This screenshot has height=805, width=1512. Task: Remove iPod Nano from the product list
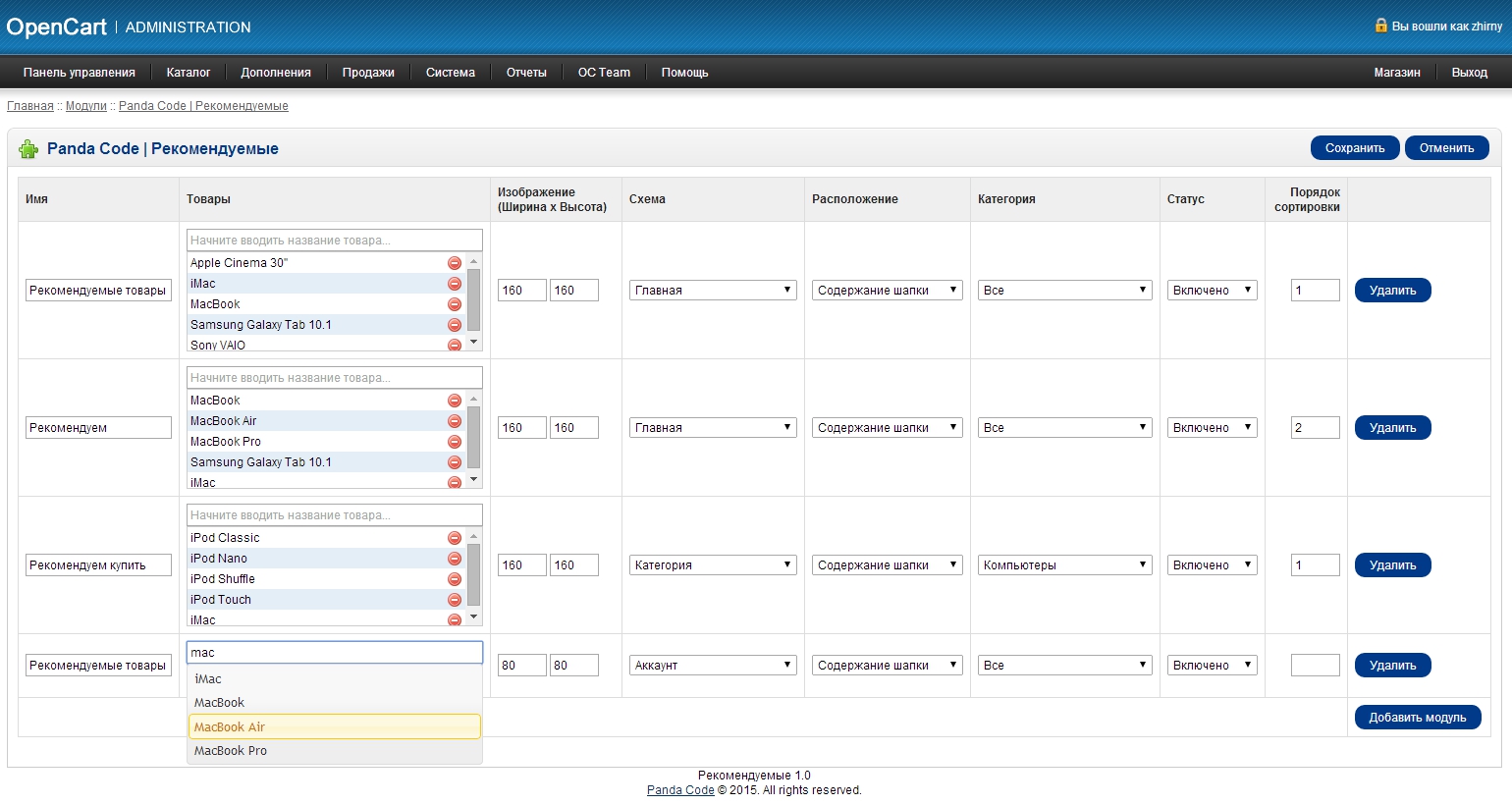(455, 559)
